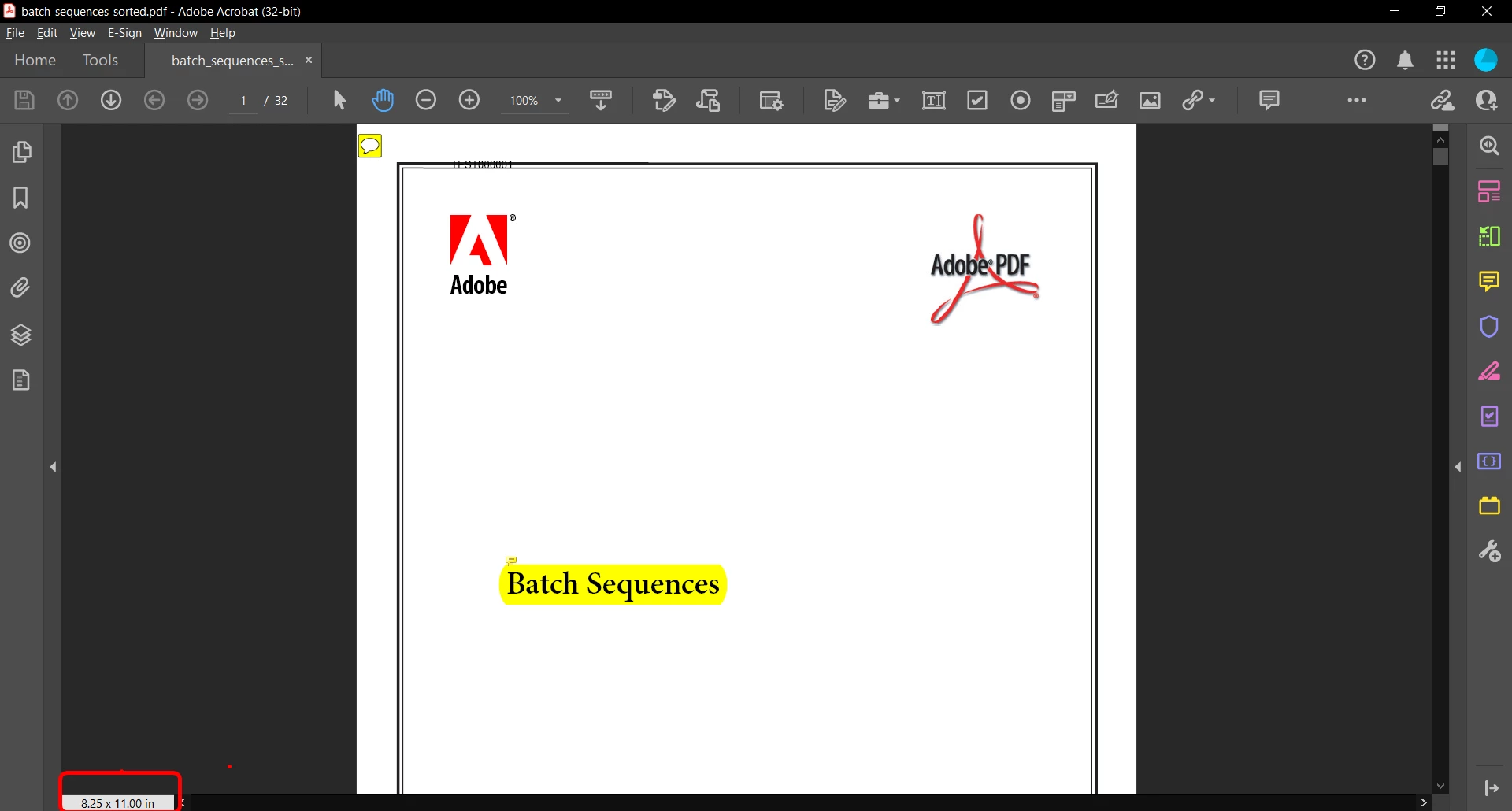Expand the toolbox dropdown arrow
1512x811 pixels.
897,101
